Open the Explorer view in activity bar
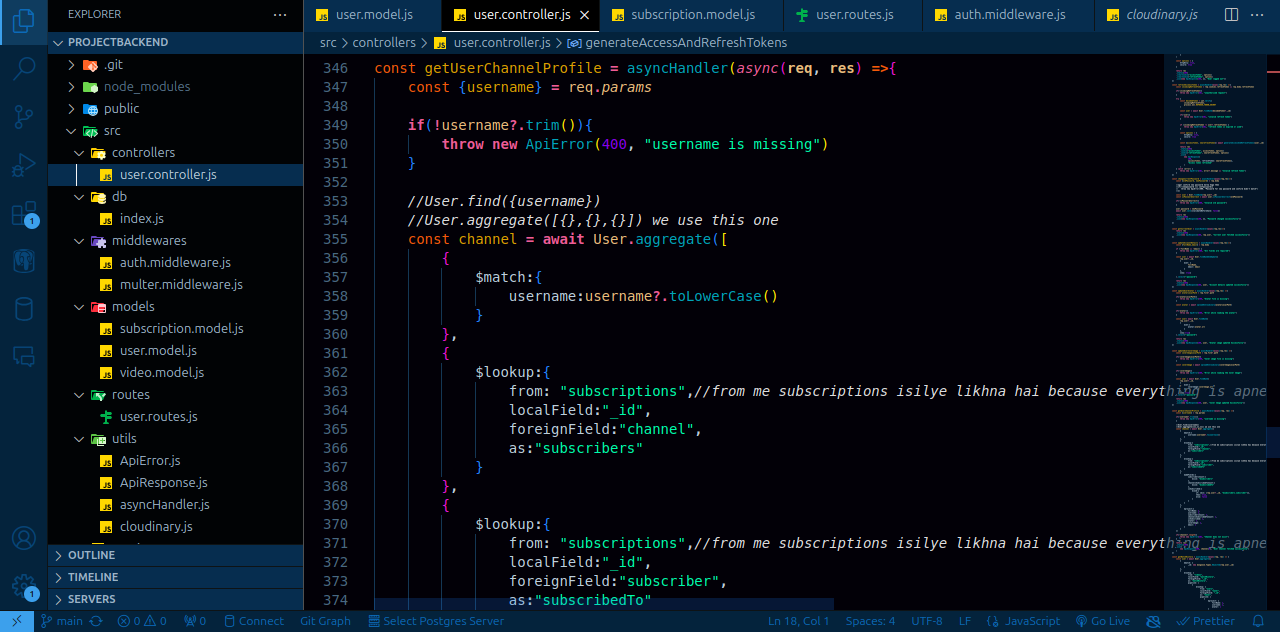 [x=24, y=22]
